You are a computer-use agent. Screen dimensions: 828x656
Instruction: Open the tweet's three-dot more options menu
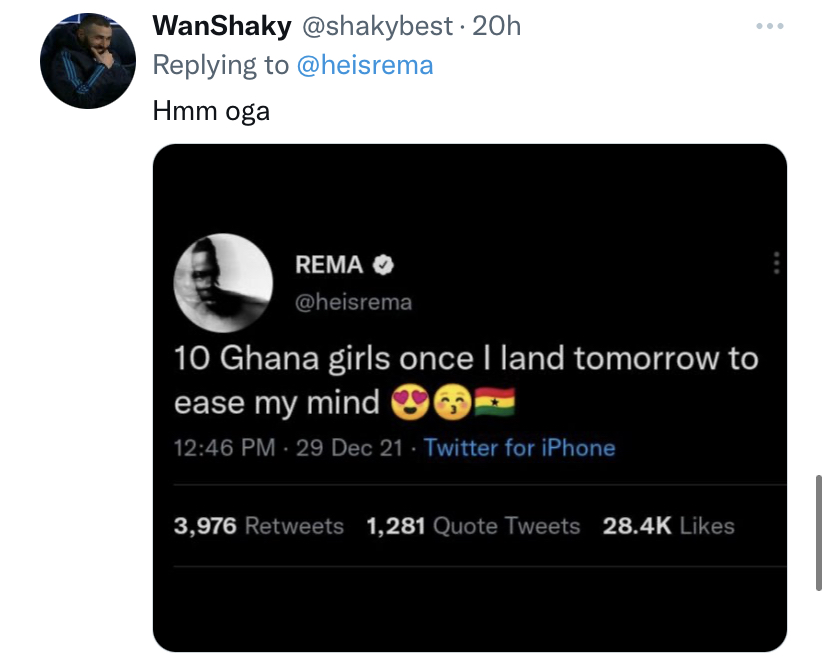pos(771,24)
